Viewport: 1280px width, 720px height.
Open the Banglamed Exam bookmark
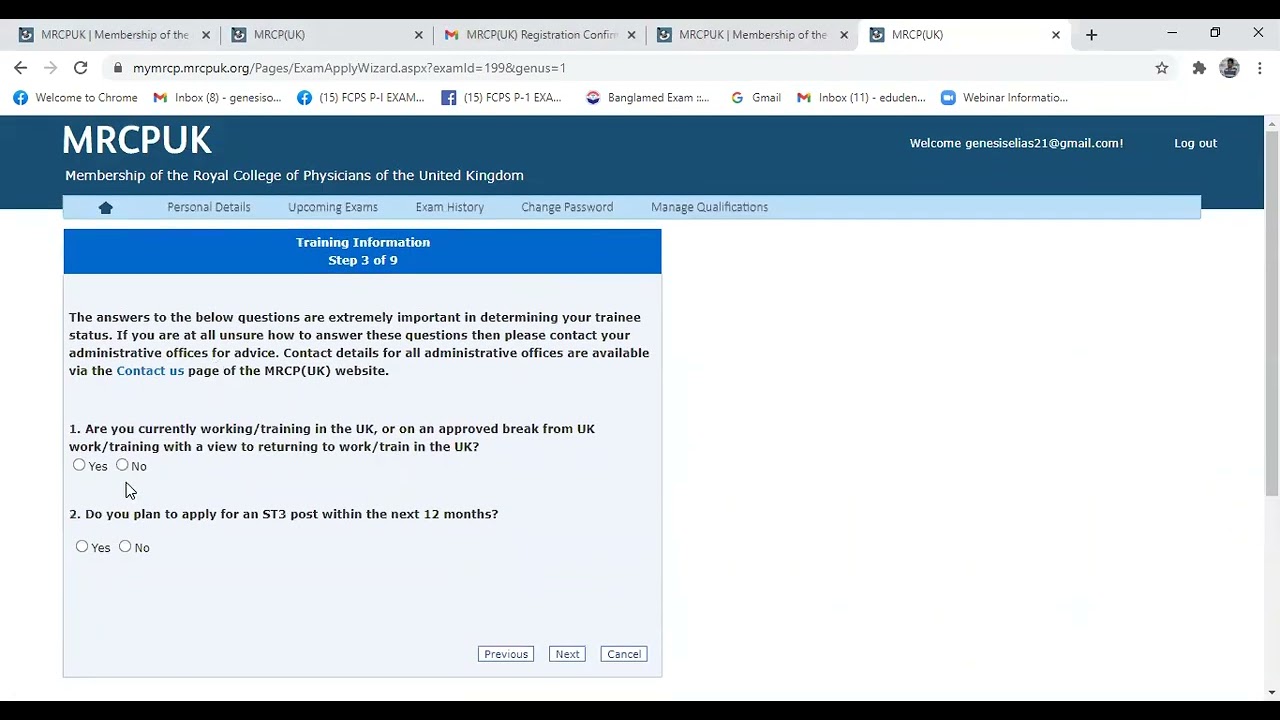[647, 98]
